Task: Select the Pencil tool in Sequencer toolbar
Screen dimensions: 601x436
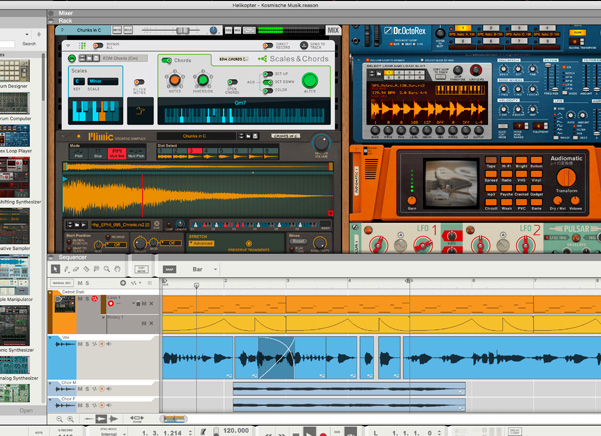Action: (66, 269)
